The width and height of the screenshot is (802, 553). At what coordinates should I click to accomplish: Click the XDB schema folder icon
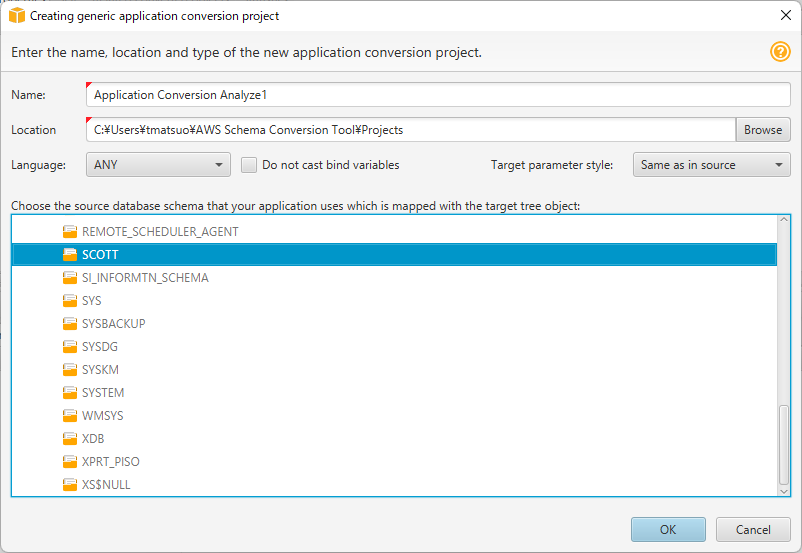coord(70,439)
